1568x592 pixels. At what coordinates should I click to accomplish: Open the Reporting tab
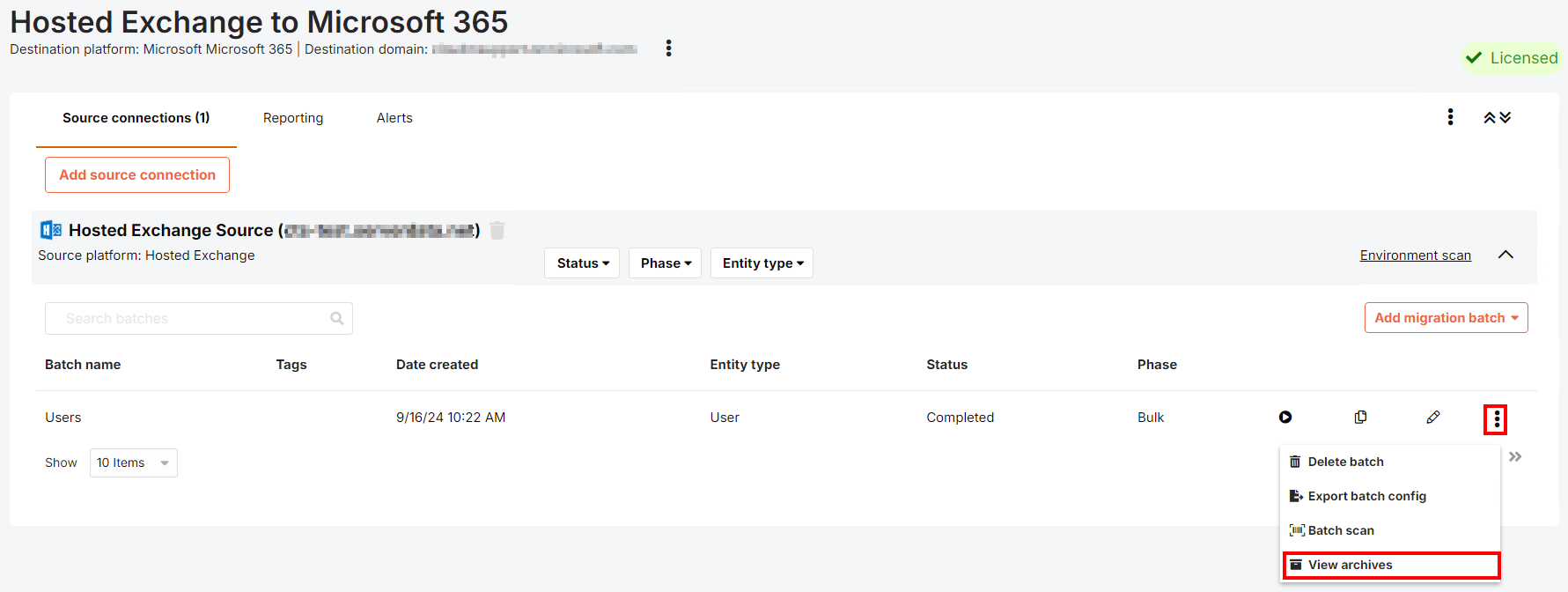293,118
